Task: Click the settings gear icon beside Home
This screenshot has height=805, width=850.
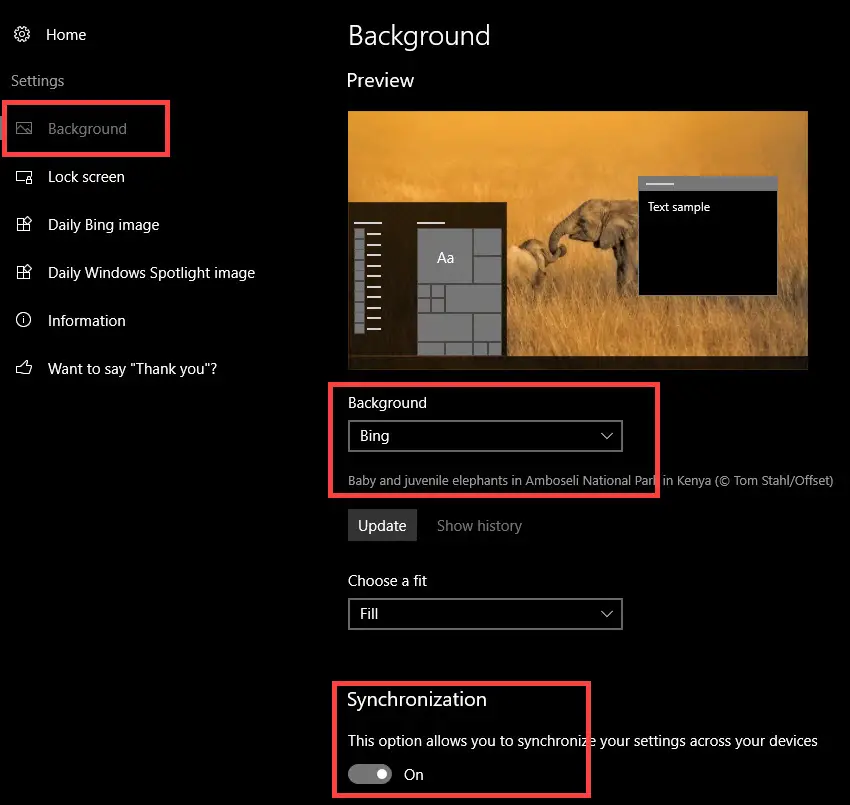Action: click(22, 34)
